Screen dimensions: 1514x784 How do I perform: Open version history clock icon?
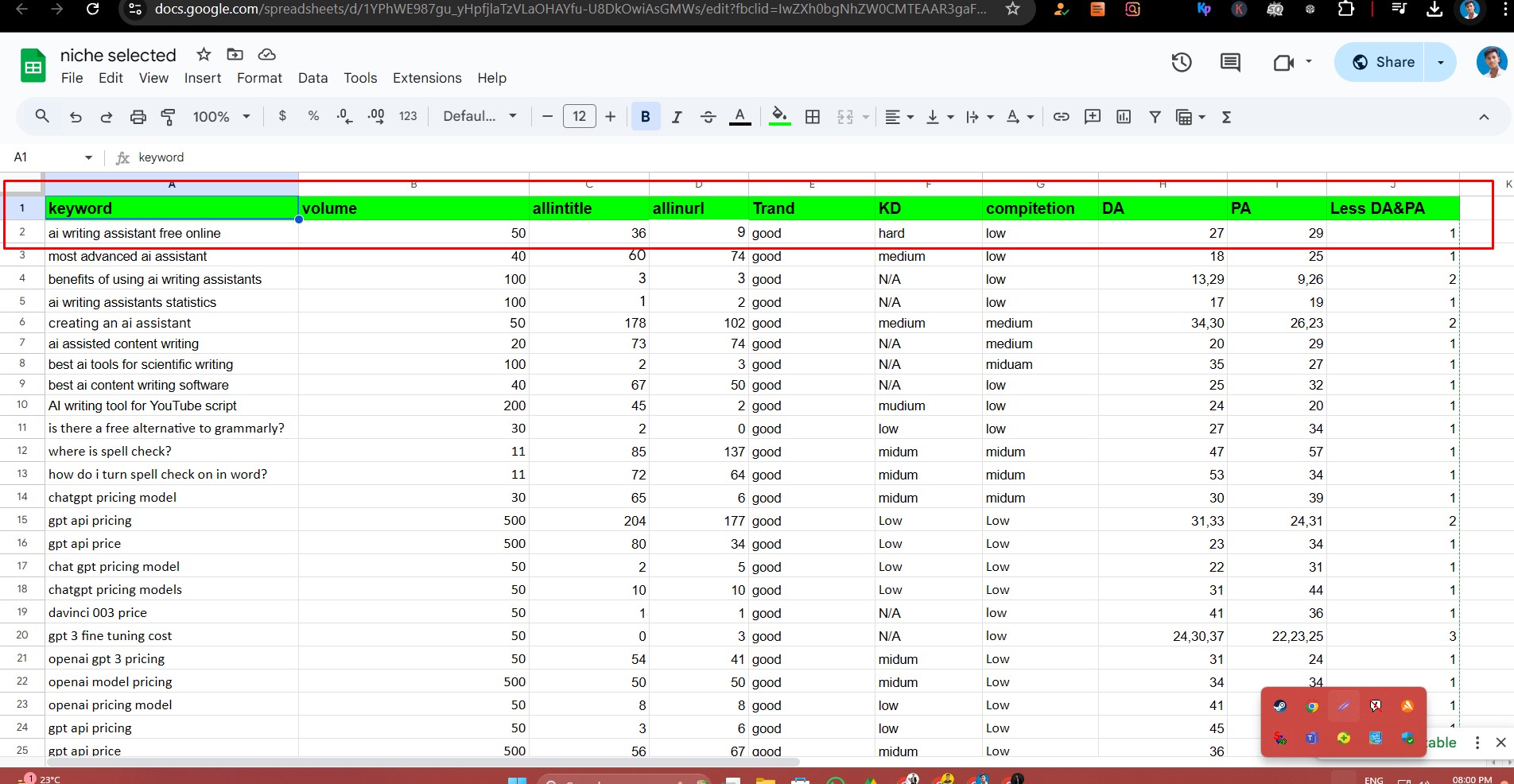point(1181,62)
